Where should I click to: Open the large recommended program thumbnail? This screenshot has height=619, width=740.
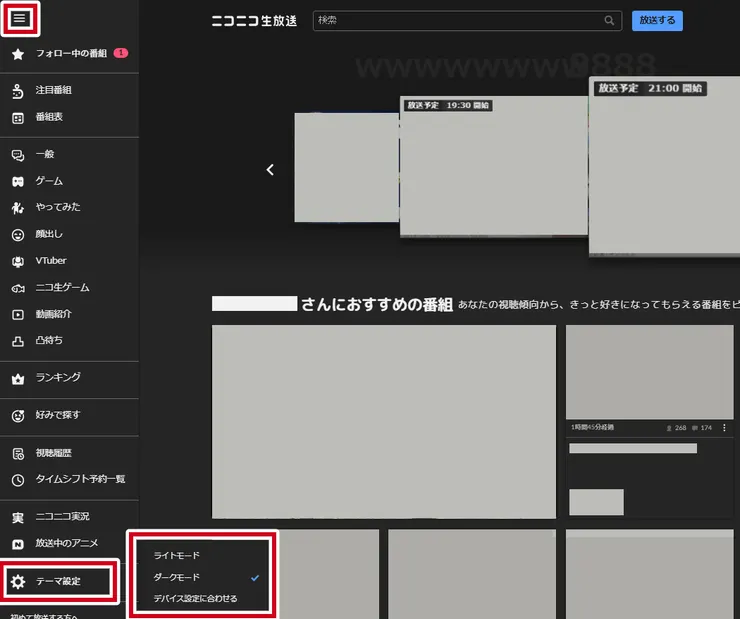[384, 422]
